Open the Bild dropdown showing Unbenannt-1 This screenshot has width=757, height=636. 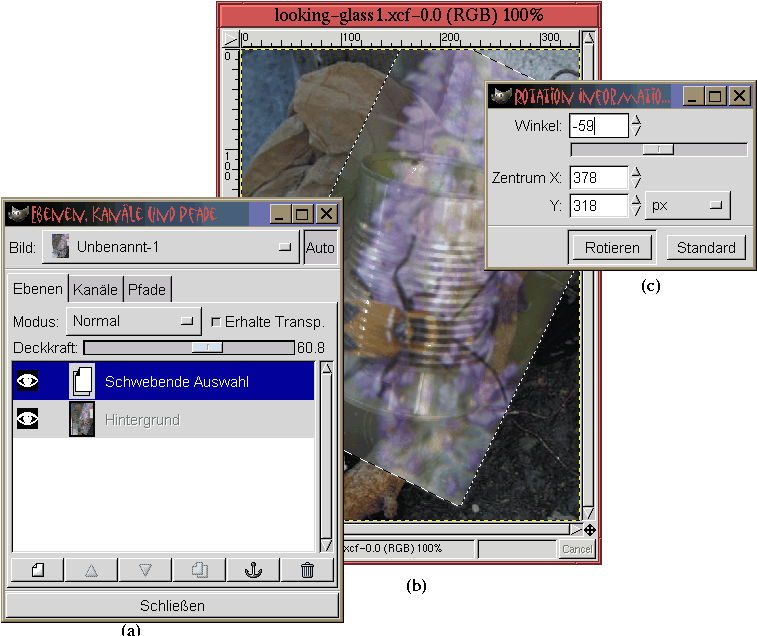pyautogui.click(x=171, y=246)
